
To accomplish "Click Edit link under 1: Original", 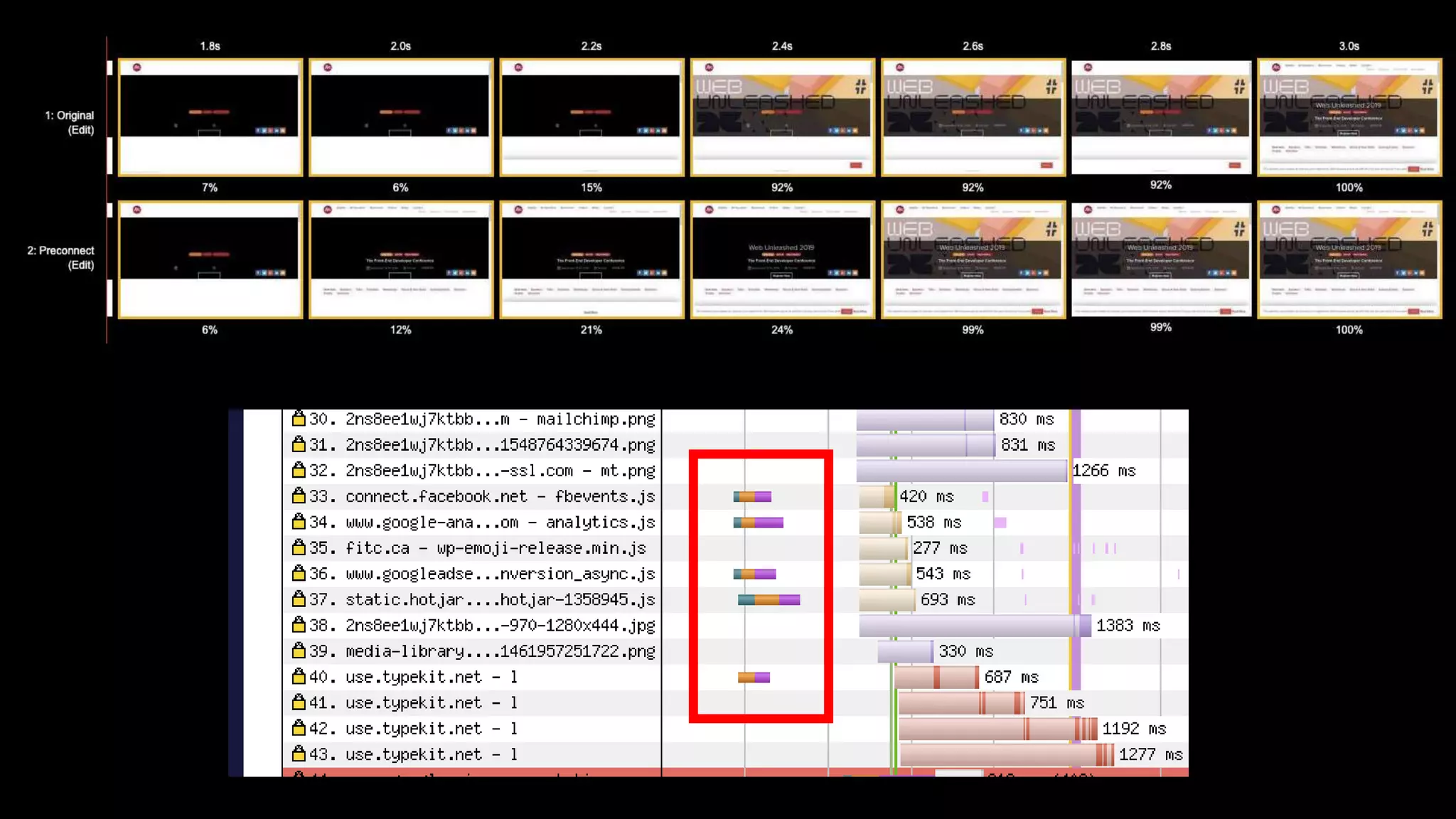I will click(x=81, y=130).
